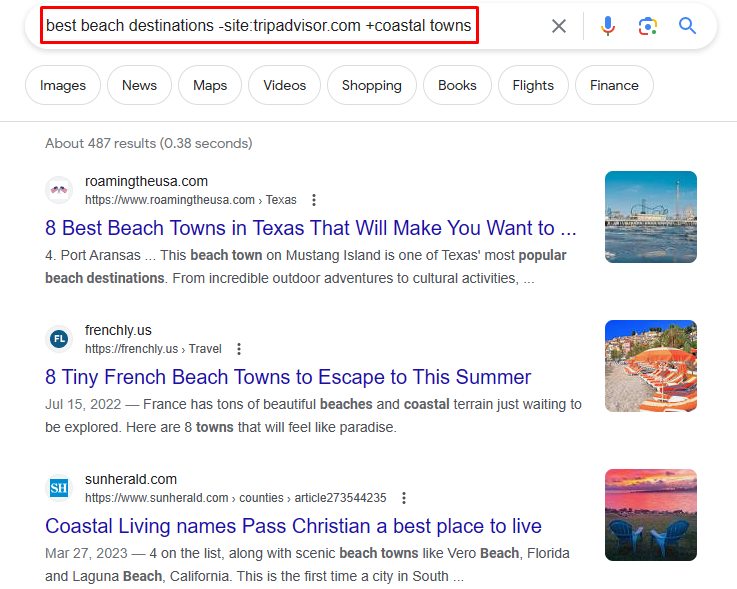Image resolution: width=737 pixels, height=589 pixels.
Task: Click the search query input field
Action: [x=258, y=26]
